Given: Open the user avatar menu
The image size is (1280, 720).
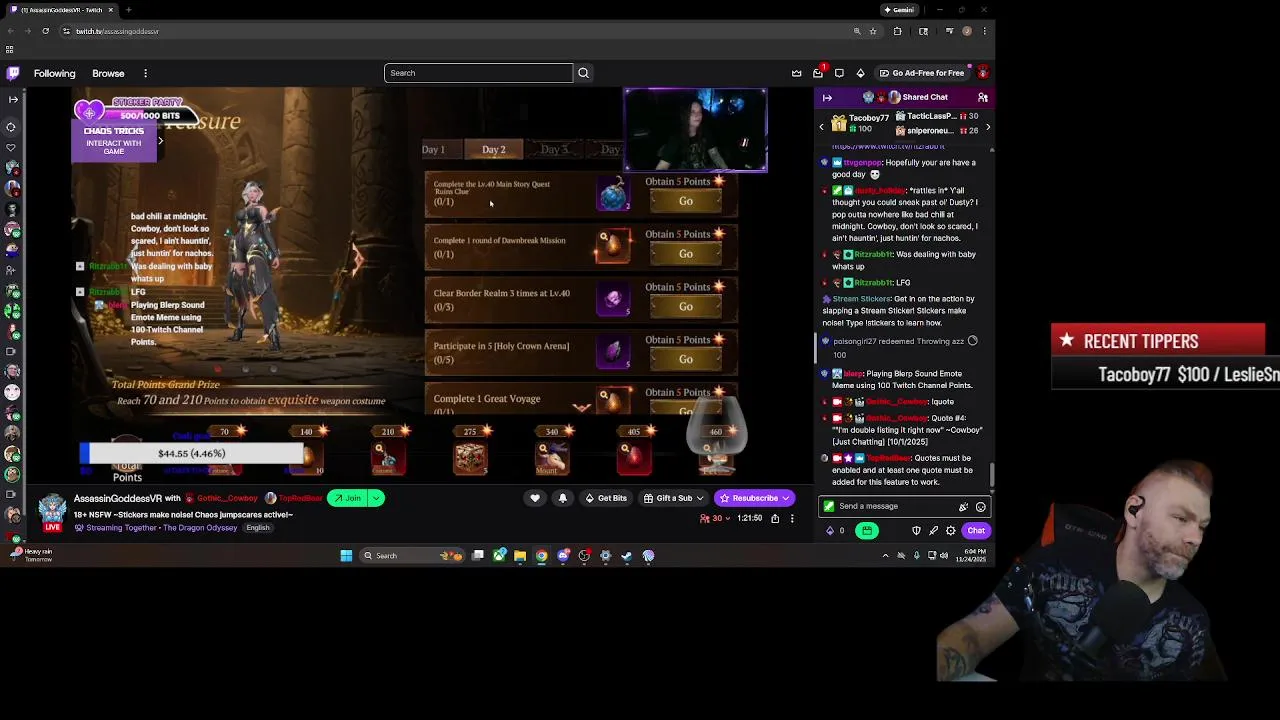Looking at the screenshot, I should point(982,73).
